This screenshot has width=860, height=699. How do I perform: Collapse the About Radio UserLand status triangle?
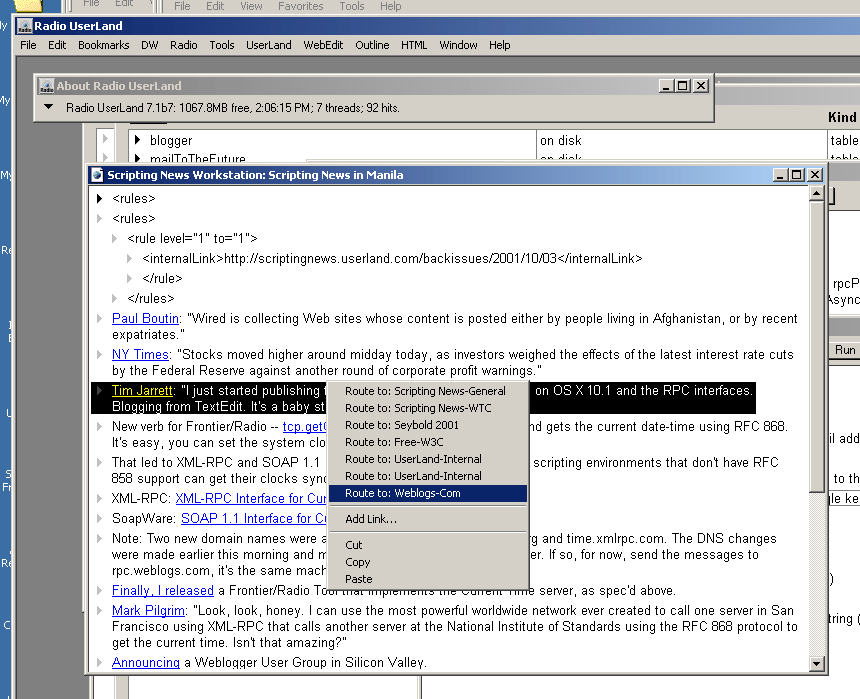[x=48, y=107]
